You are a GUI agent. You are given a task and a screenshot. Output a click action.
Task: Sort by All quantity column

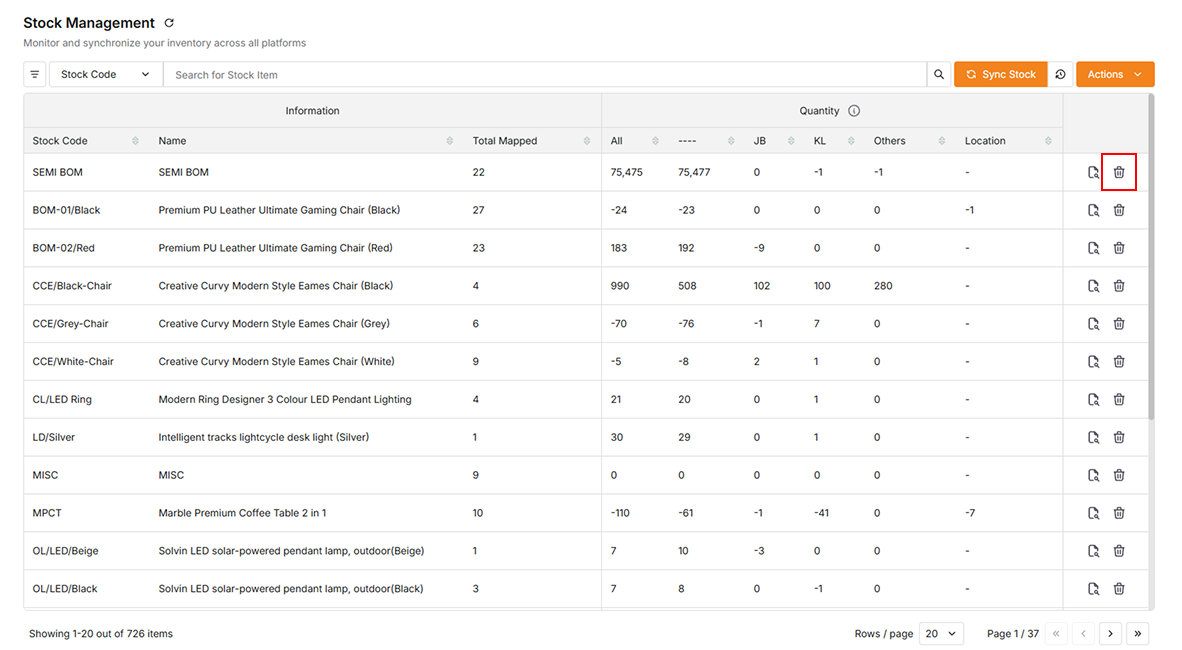point(655,141)
